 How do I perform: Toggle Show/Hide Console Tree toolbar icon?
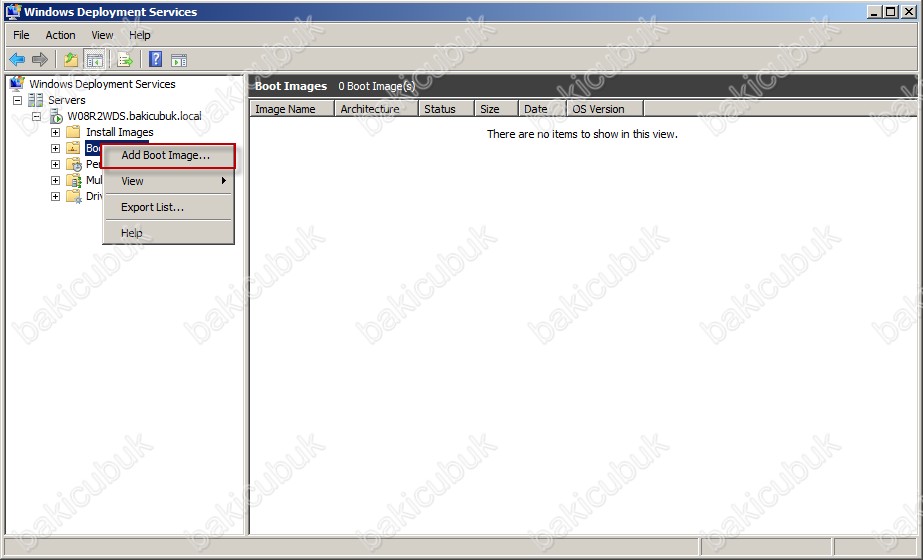[x=94, y=59]
